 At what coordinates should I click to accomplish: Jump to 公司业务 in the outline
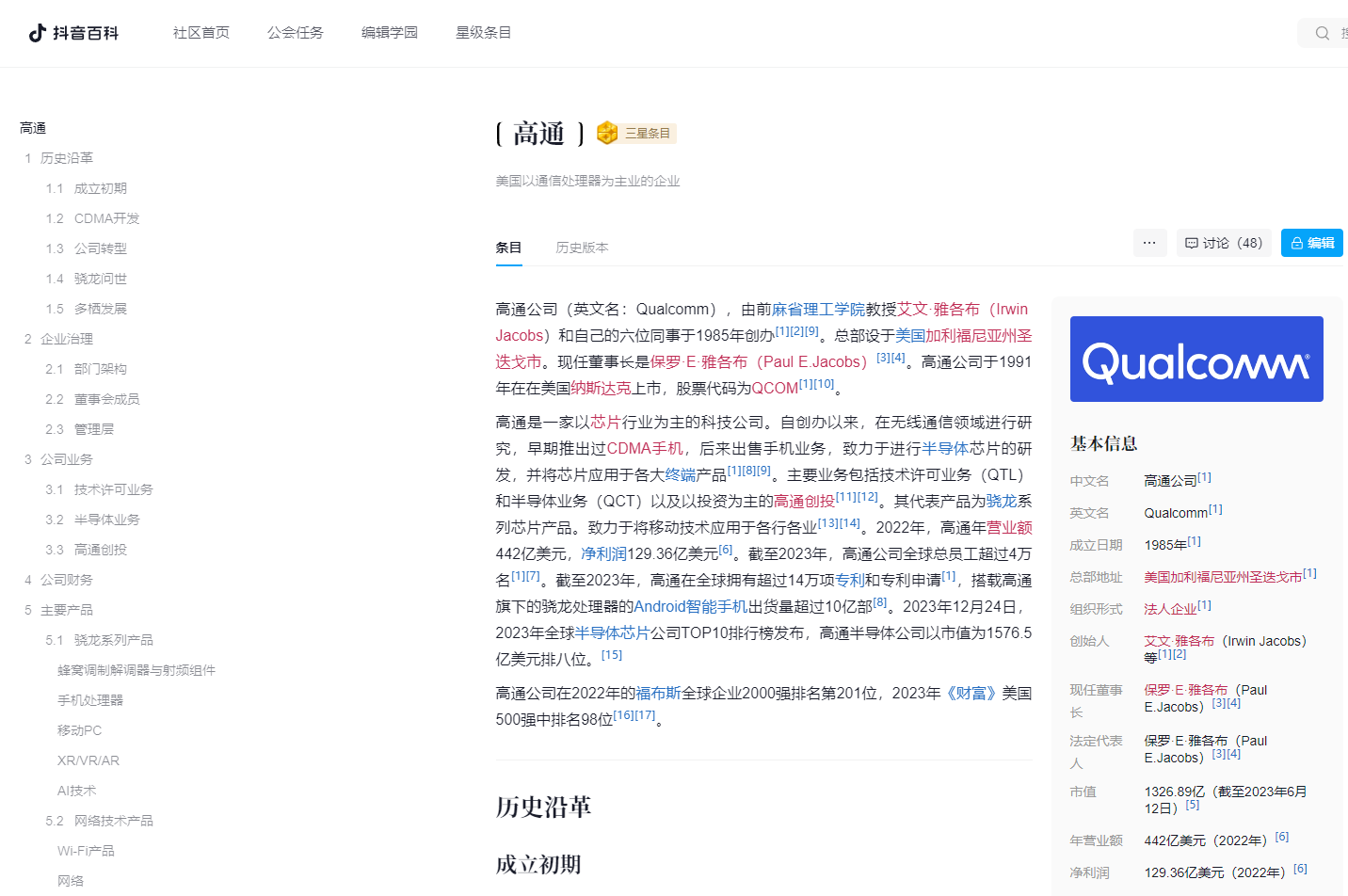coord(67,459)
